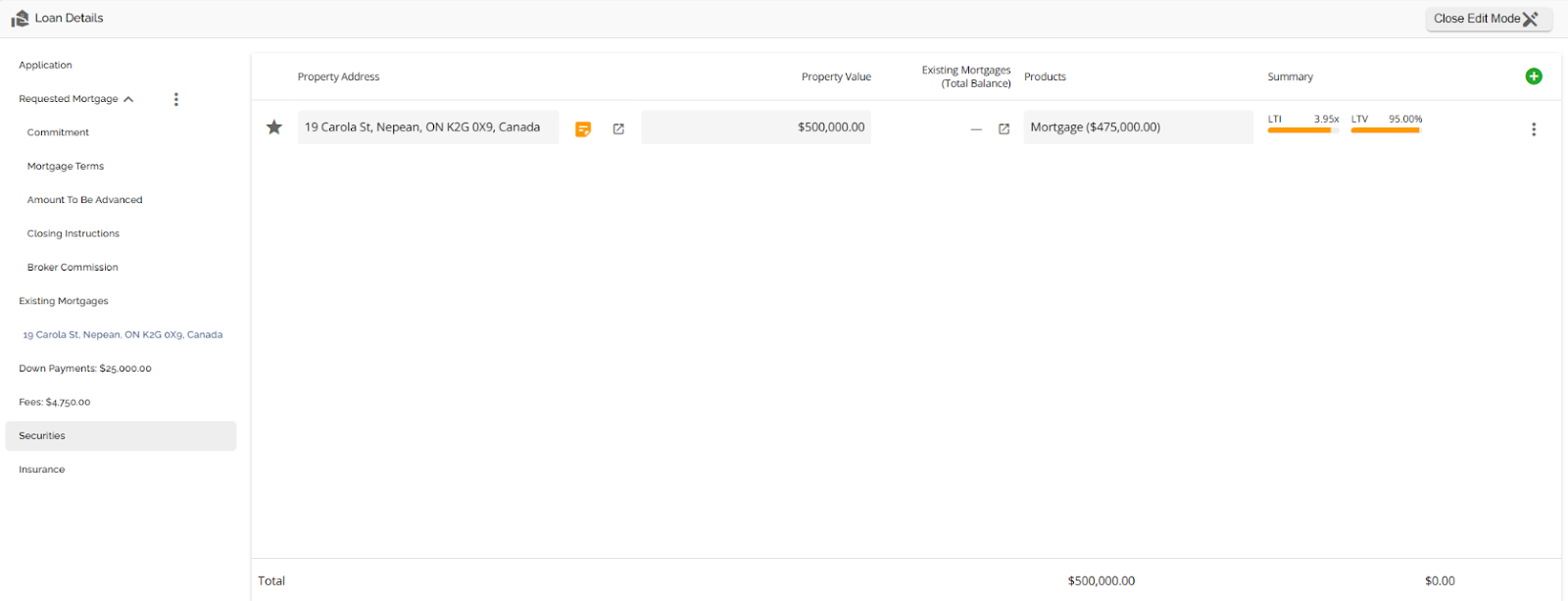Open the security row three-dot menu
The width and height of the screenshot is (1568, 601).
click(x=1534, y=129)
